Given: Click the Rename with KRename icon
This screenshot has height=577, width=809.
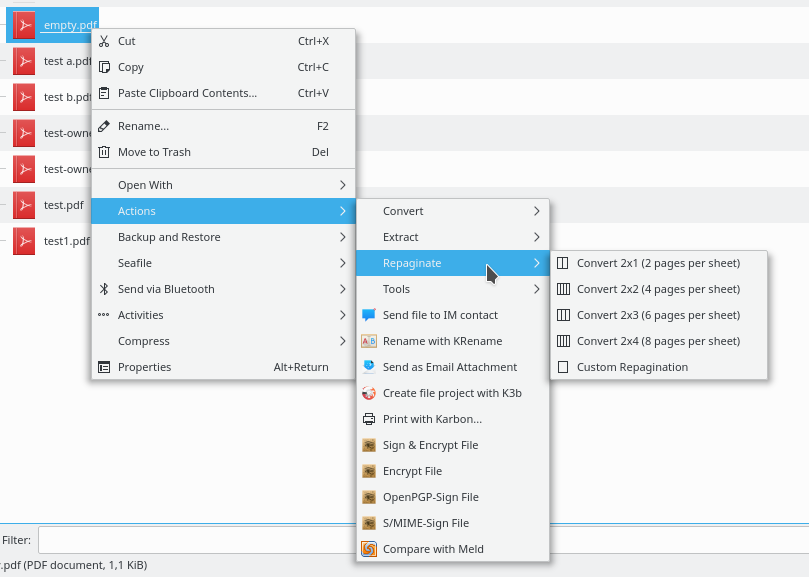Looking at the screenshot, I should tap(369, 341).
